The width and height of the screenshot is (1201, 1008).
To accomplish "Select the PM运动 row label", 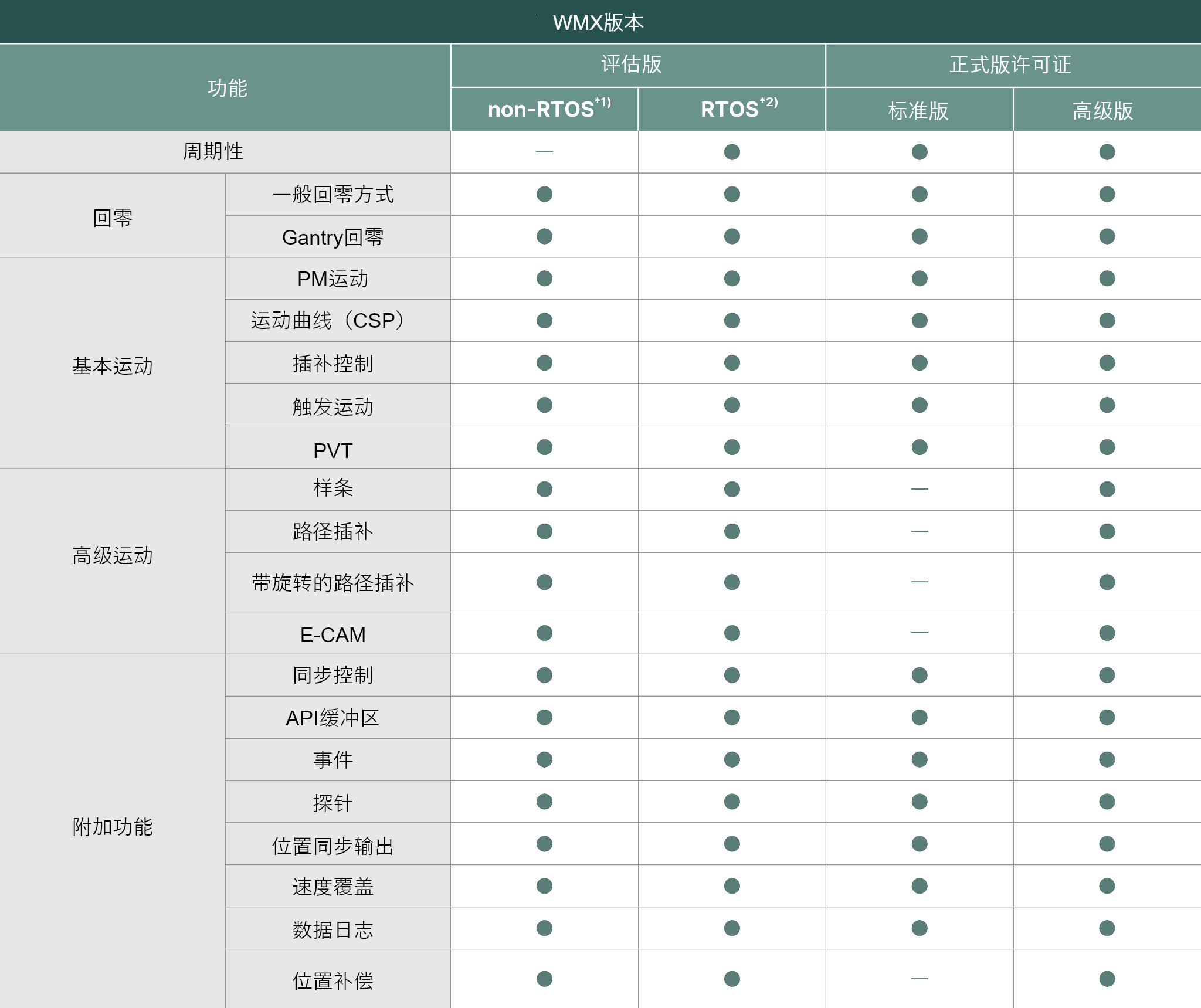I will (x=338, y=279).
